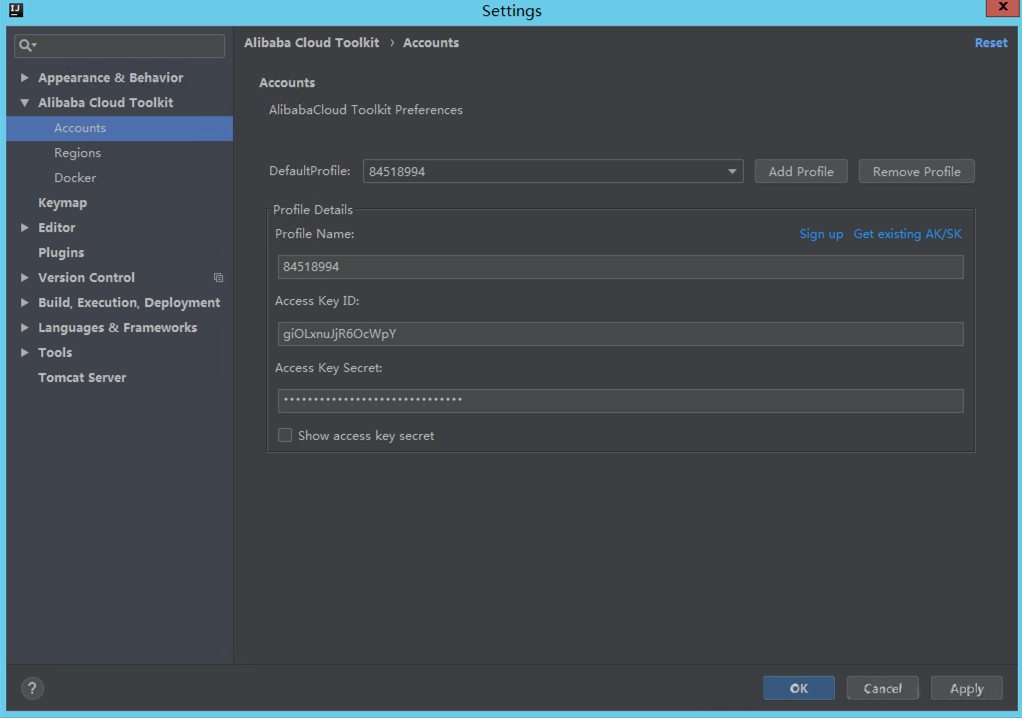Open Docker settings page
The width and height of the screenshot is (1022, 718).
coord(75,178)
